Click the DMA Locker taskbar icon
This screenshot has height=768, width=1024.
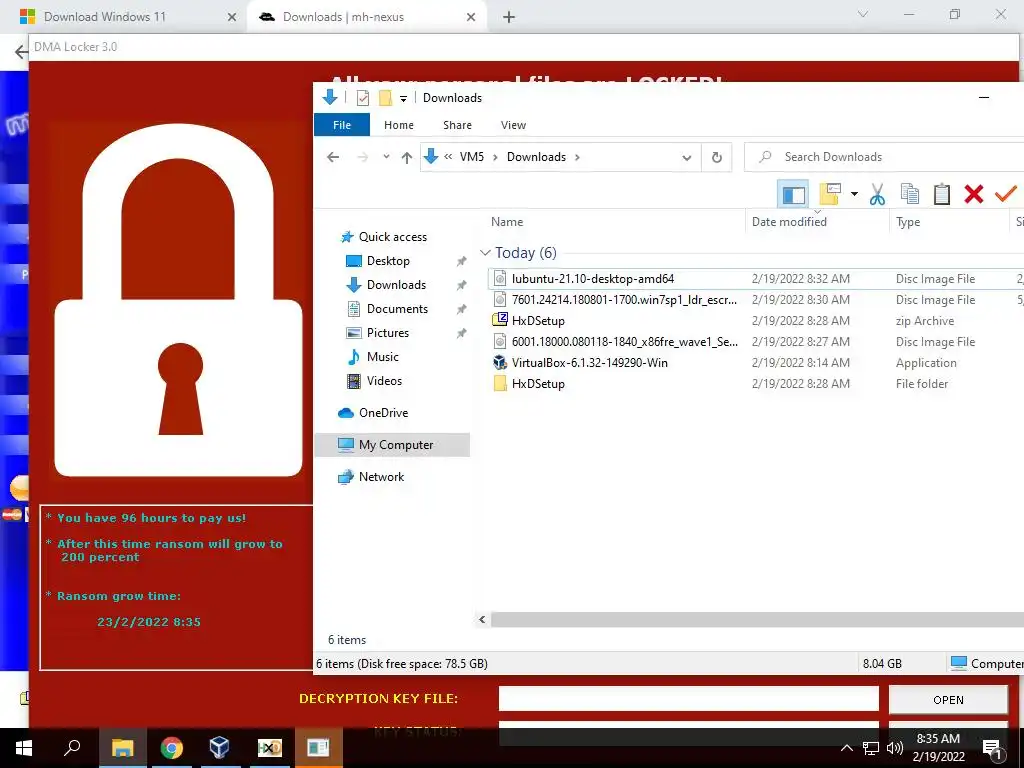pos(318,748)
